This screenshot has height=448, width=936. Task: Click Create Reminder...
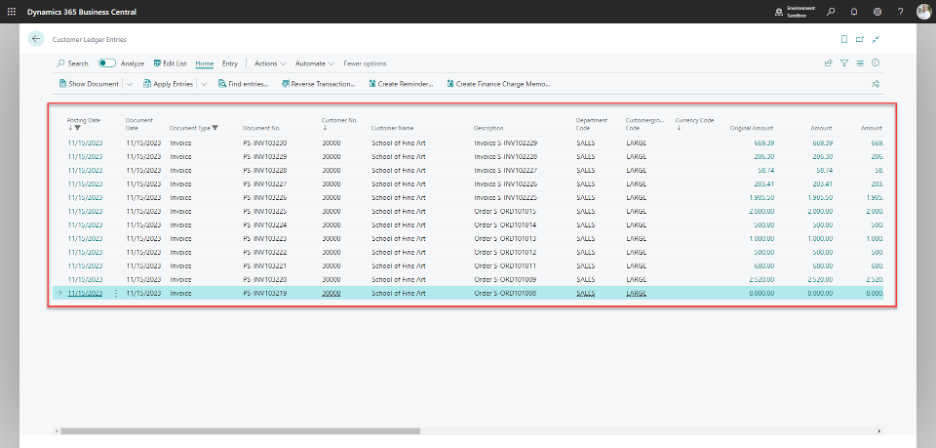[401, 84]
